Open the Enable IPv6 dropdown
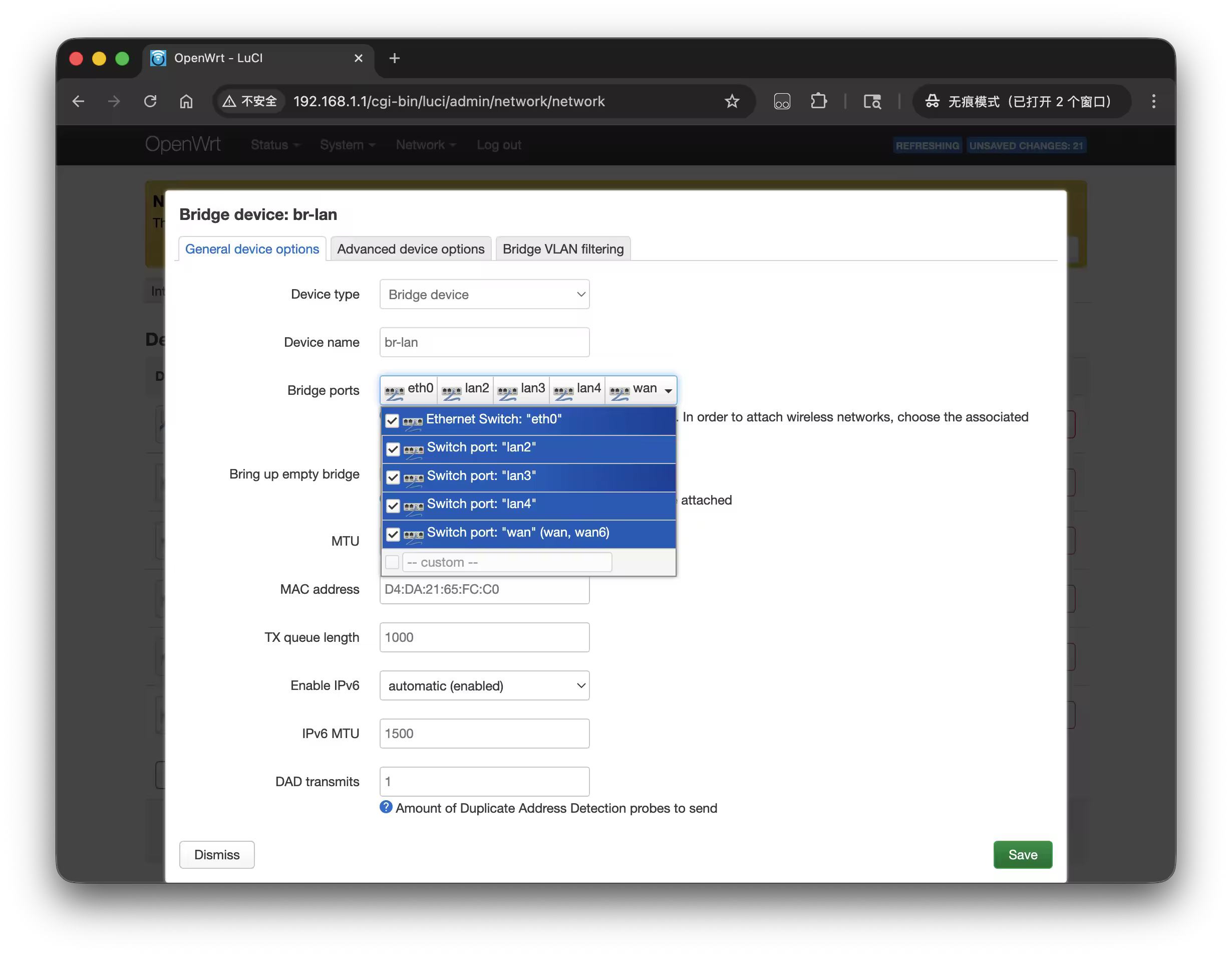 tap(484, 685)
